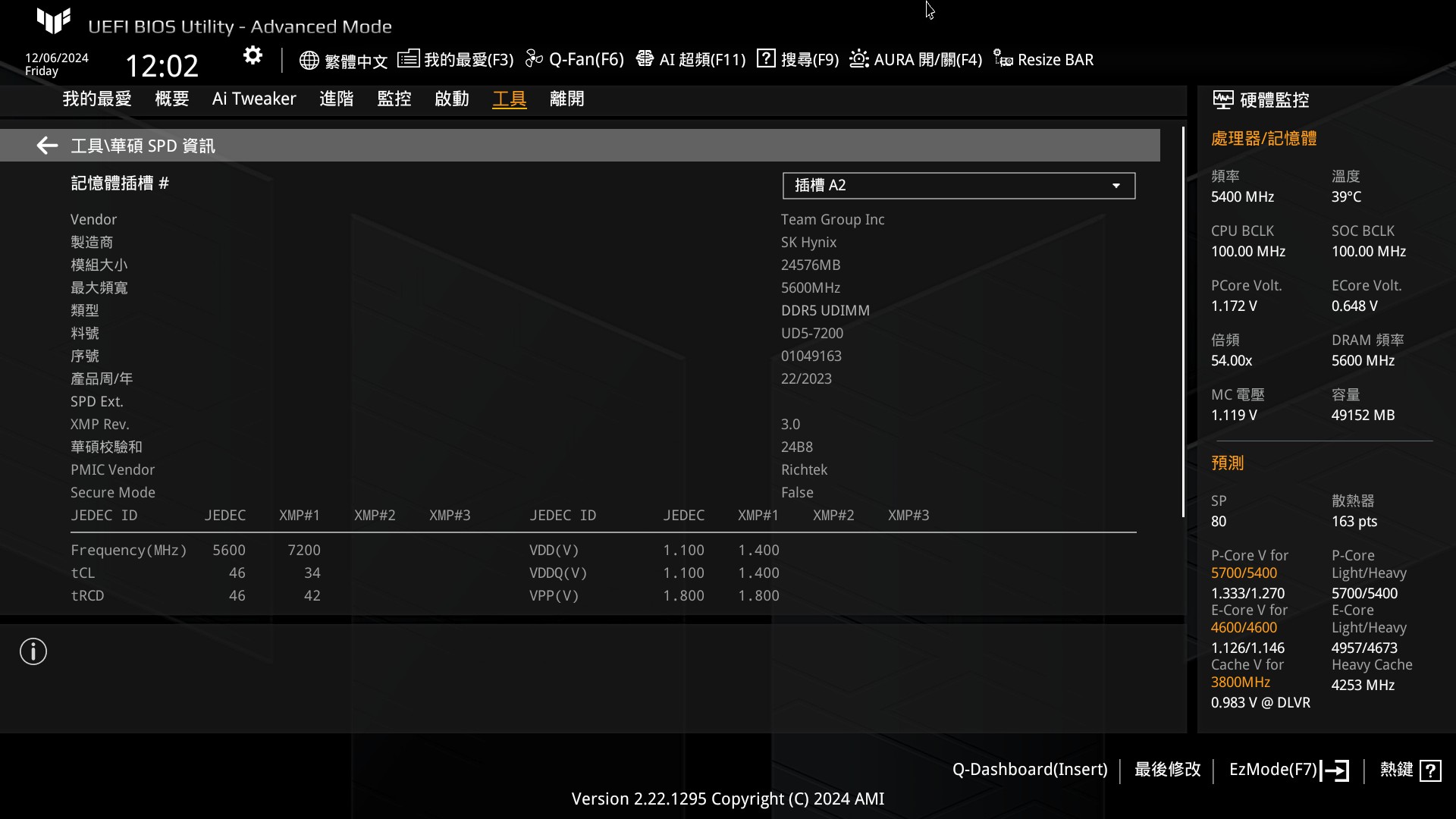
Task: Click type value DDR5 UDIMM
Action: click(825, 311)
